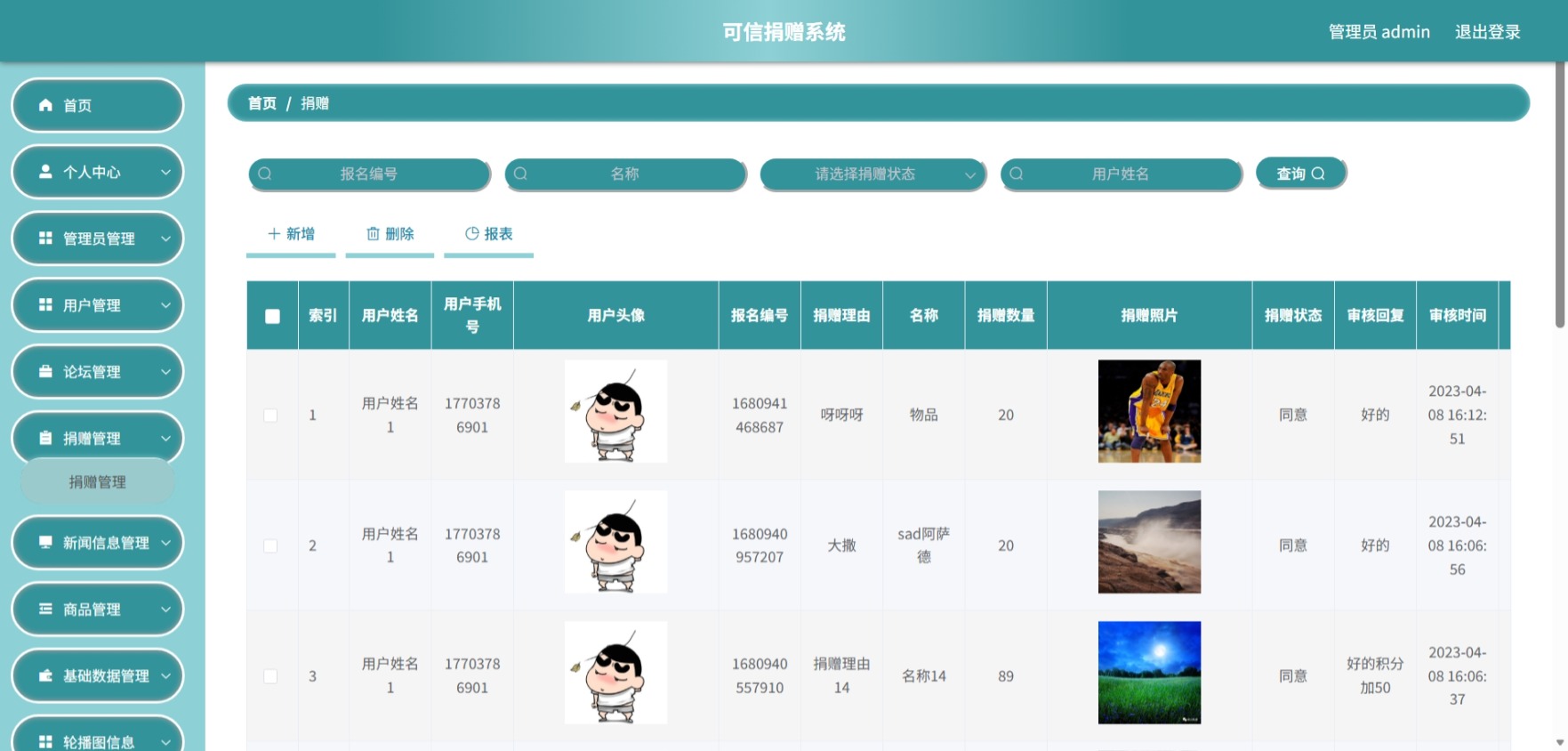Collapse the 捐赠管理 menu chevron
Screen dimensions: 1568x751
165,439
